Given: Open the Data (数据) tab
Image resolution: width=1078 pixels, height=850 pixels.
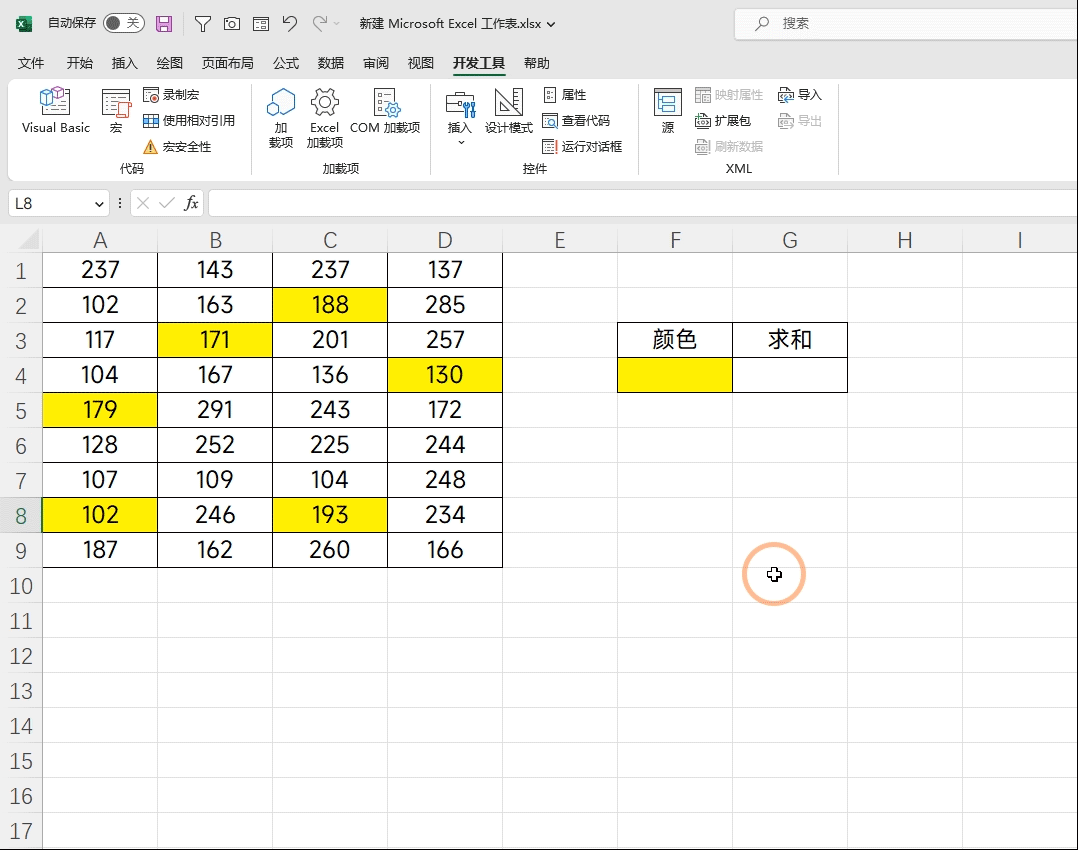Looking at the screenshot, I should click(331, 63).
